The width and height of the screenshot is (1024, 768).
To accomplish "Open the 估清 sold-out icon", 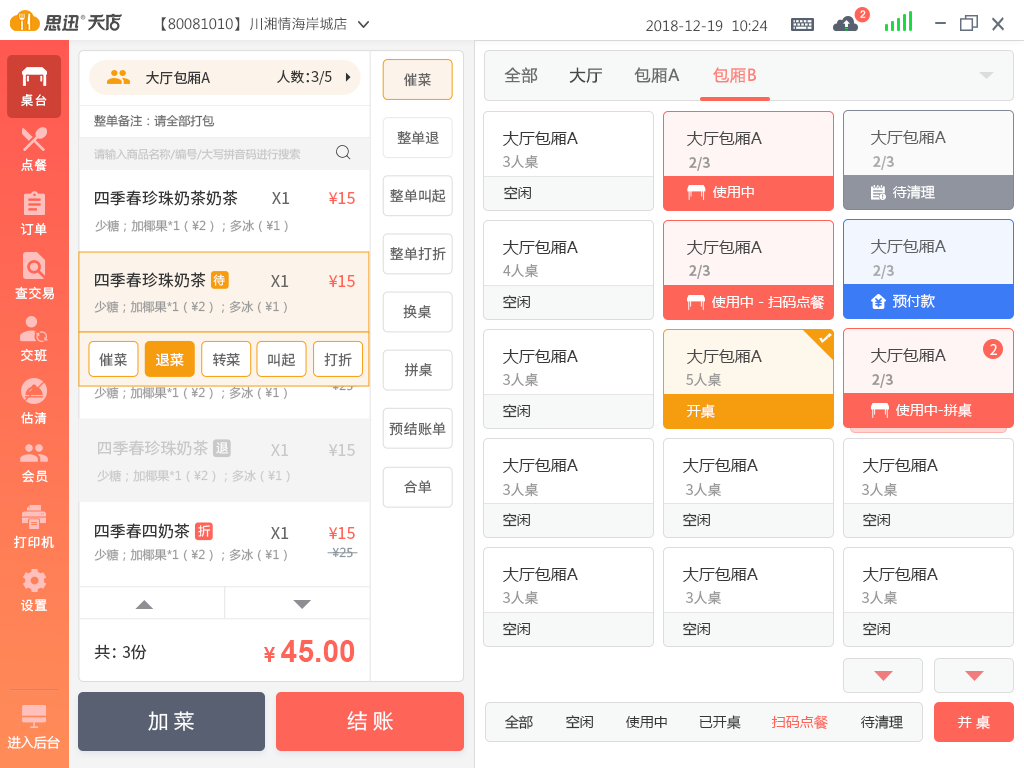I will (x=34, y=402).
